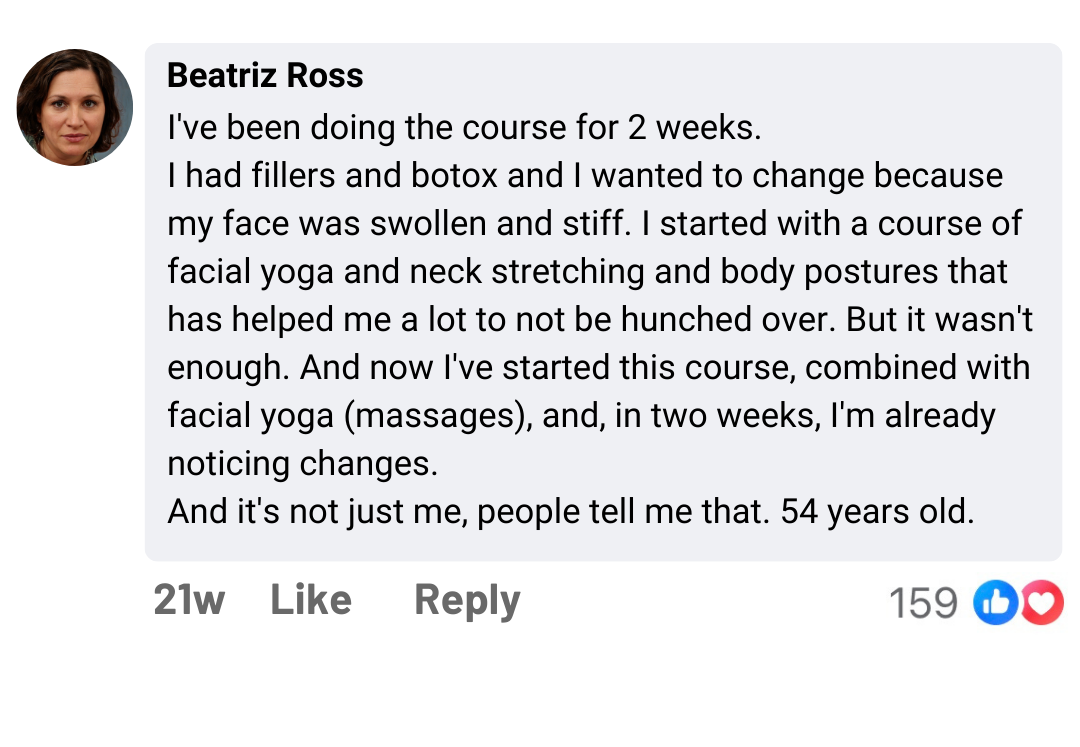
Task: Like Beatriz Ross's comment
Action: [311, 600]
